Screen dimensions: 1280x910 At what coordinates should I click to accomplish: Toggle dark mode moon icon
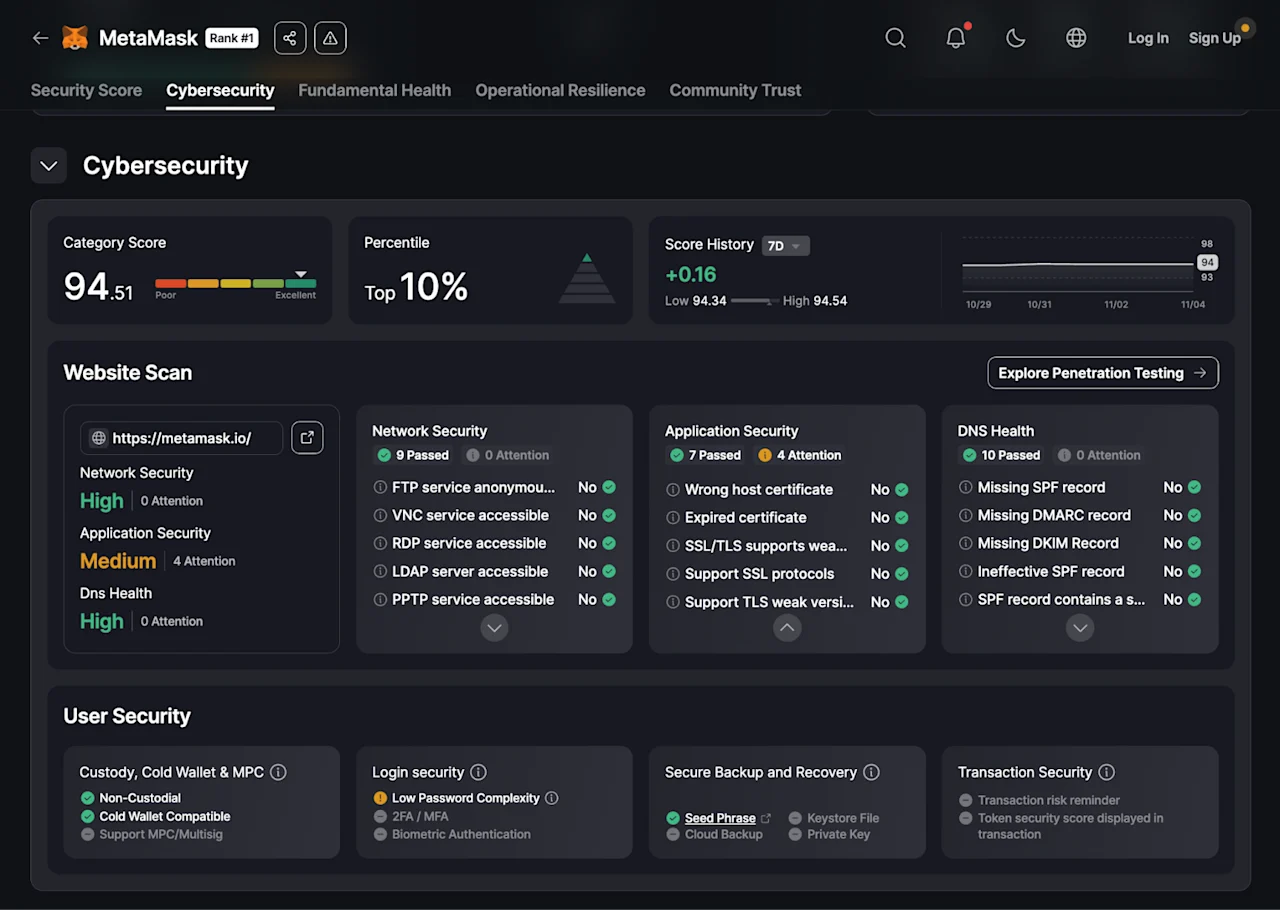point(1016,38)
